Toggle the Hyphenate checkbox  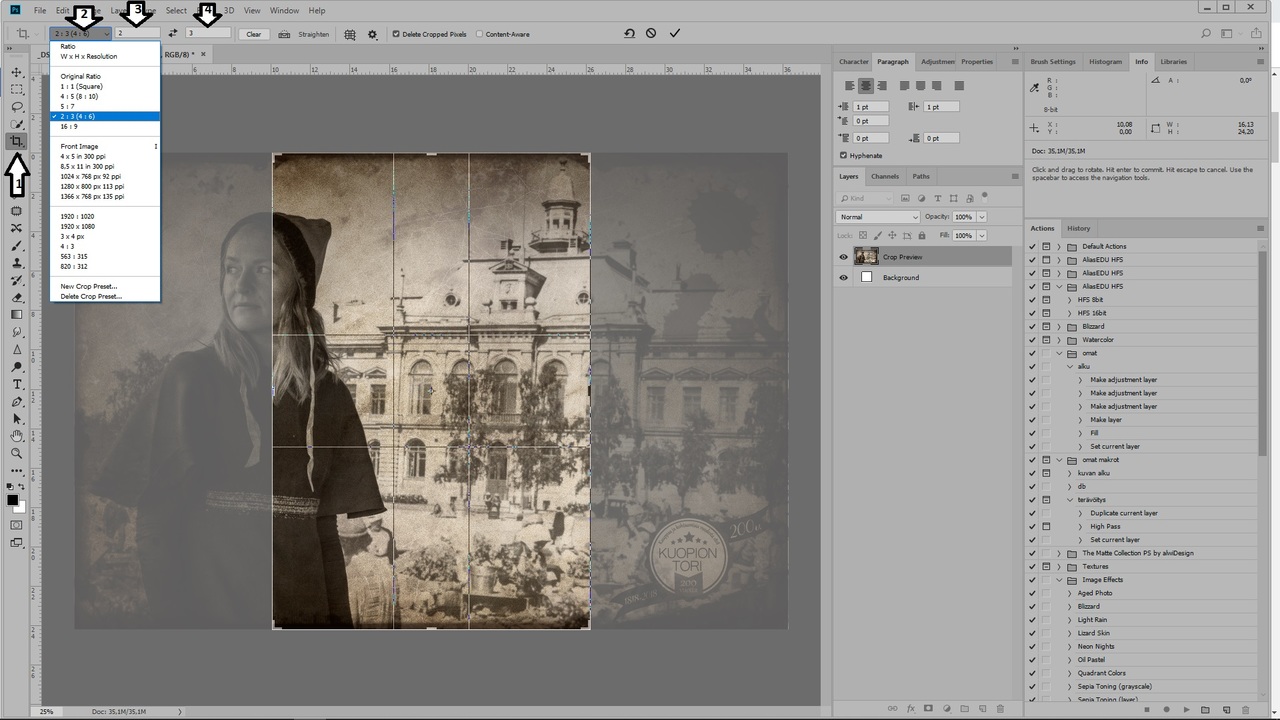844,155
